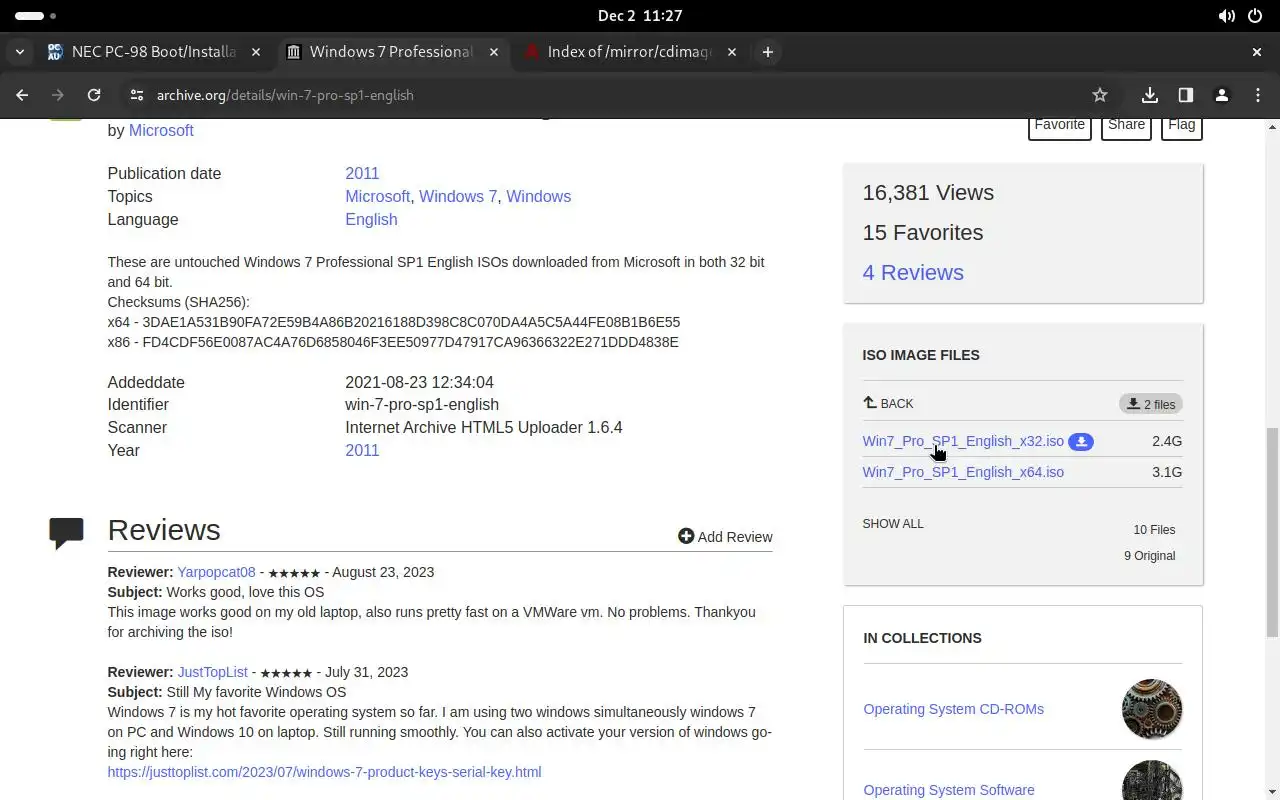Click SHOW ALL files
Viewport: 1280px width, 800px height.
click(x=893, y=524)
